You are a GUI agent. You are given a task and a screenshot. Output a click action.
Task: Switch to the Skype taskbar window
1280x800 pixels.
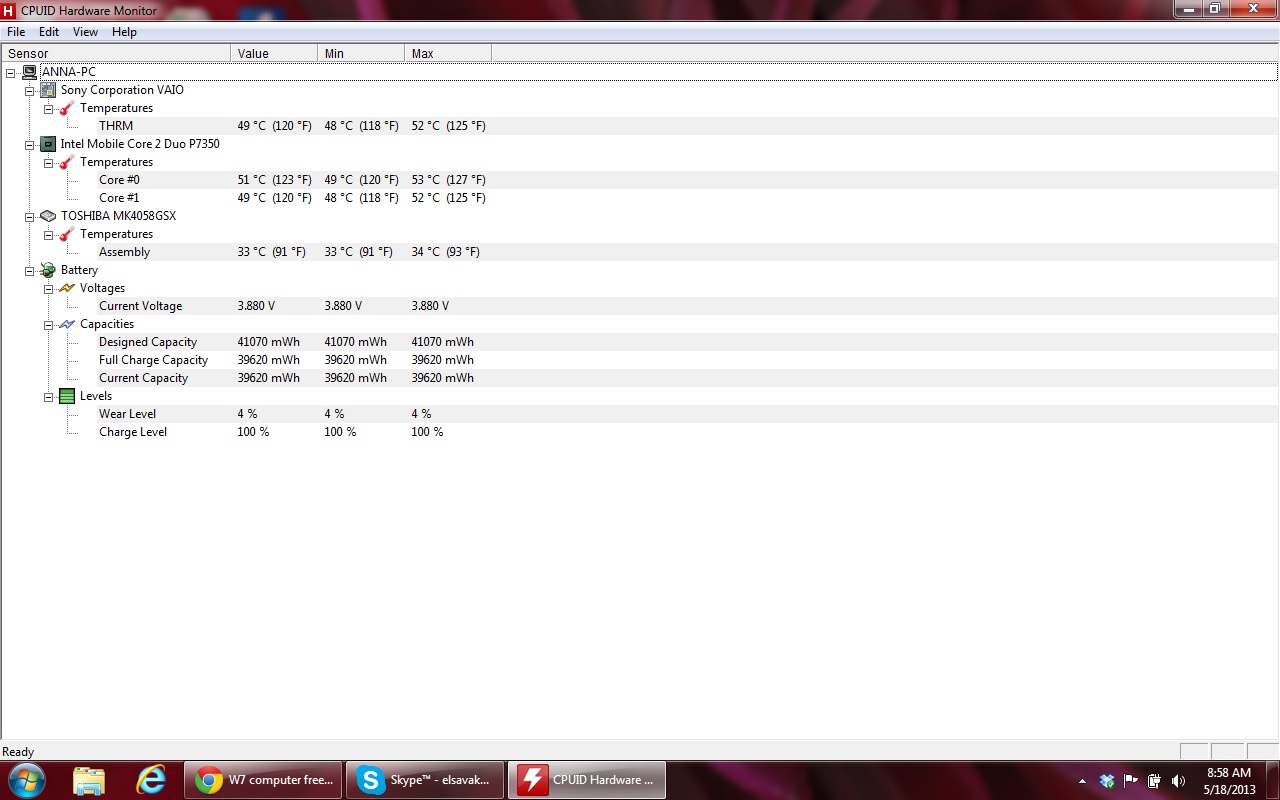(426, 780)
